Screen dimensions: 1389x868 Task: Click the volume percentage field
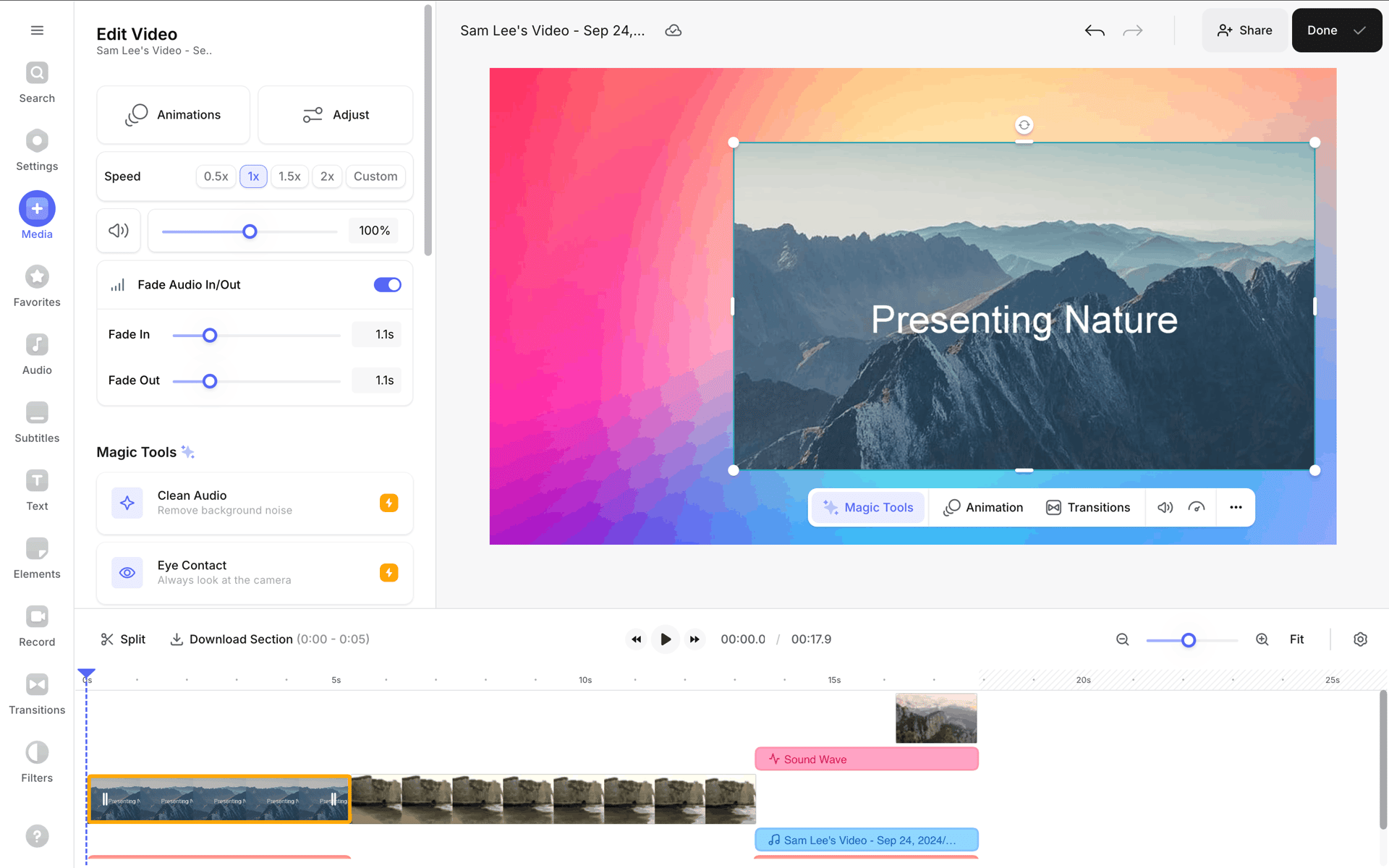pyautogui.click(x=374, y=231)
